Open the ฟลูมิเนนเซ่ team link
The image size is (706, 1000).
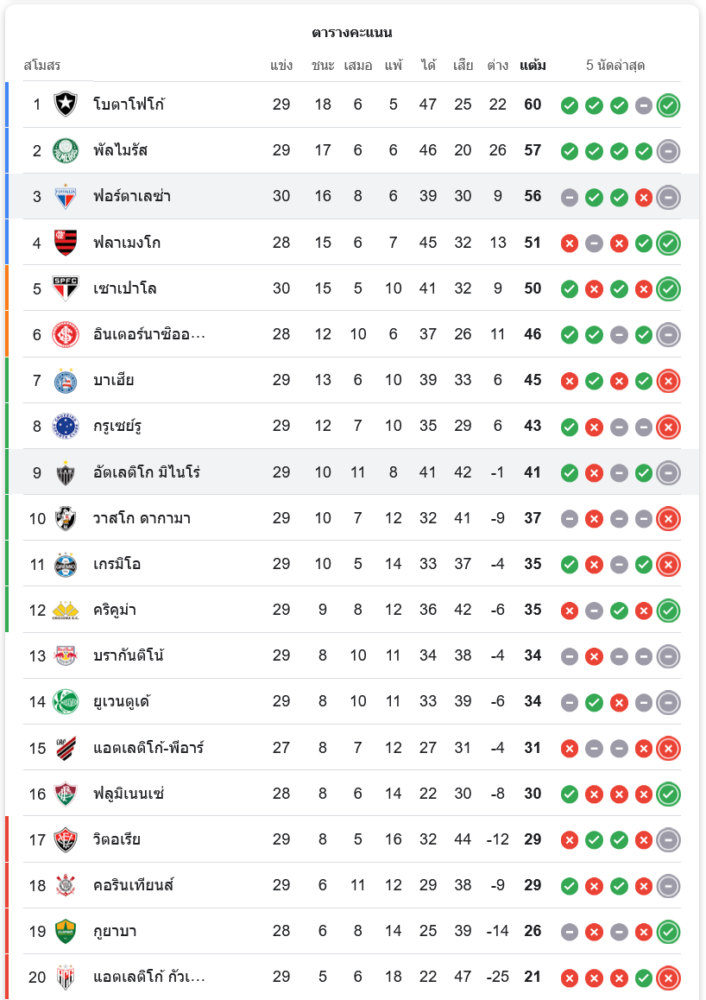click(x=128, y=794)
